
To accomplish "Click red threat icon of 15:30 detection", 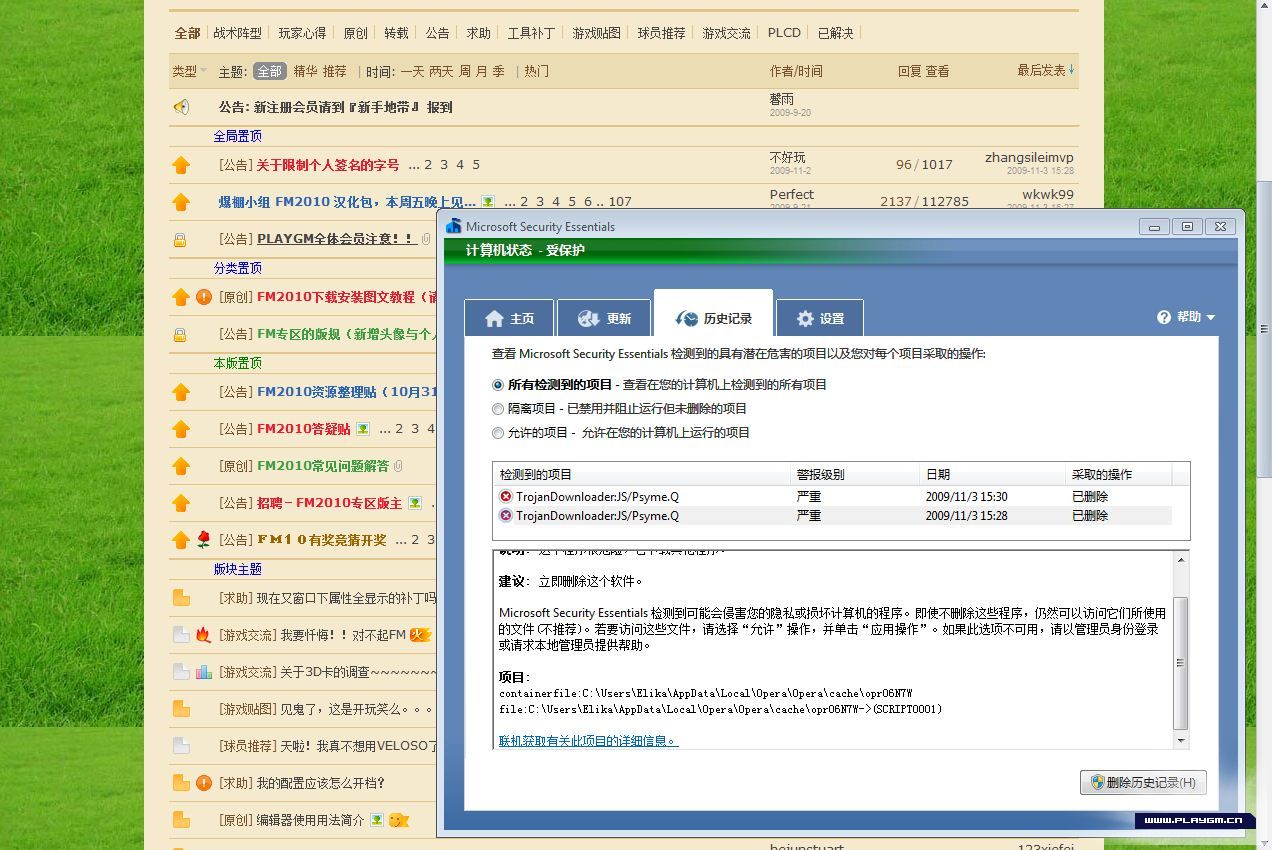I will pos(506,496).
